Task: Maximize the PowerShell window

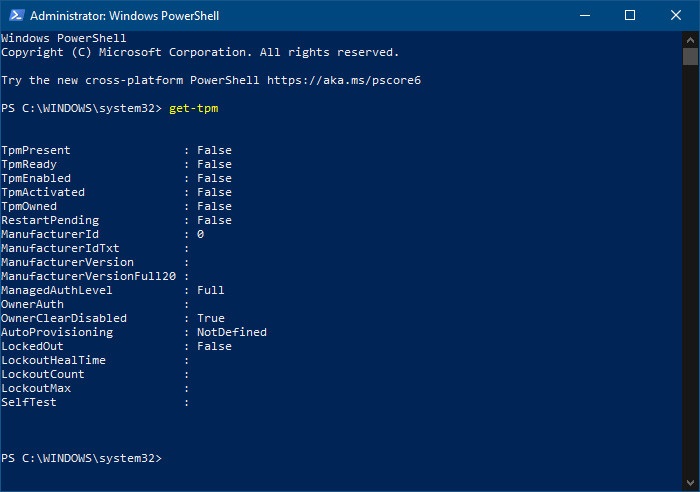Action: [630, 15]
